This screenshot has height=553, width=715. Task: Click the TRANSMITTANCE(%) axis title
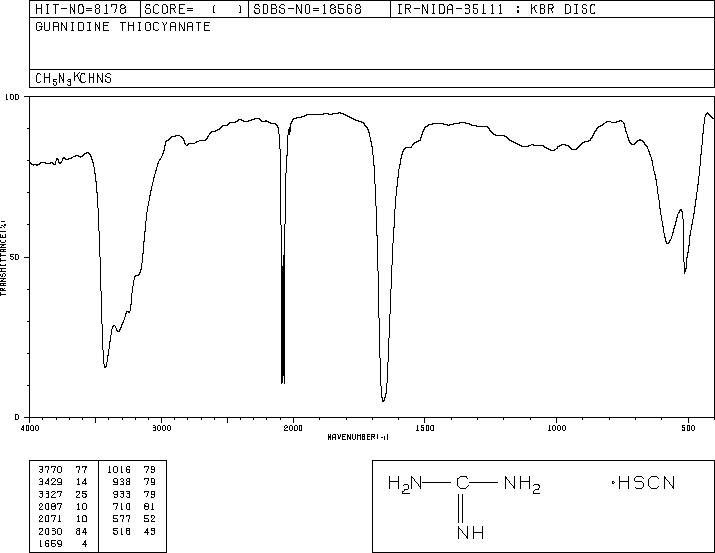[3, 258]
